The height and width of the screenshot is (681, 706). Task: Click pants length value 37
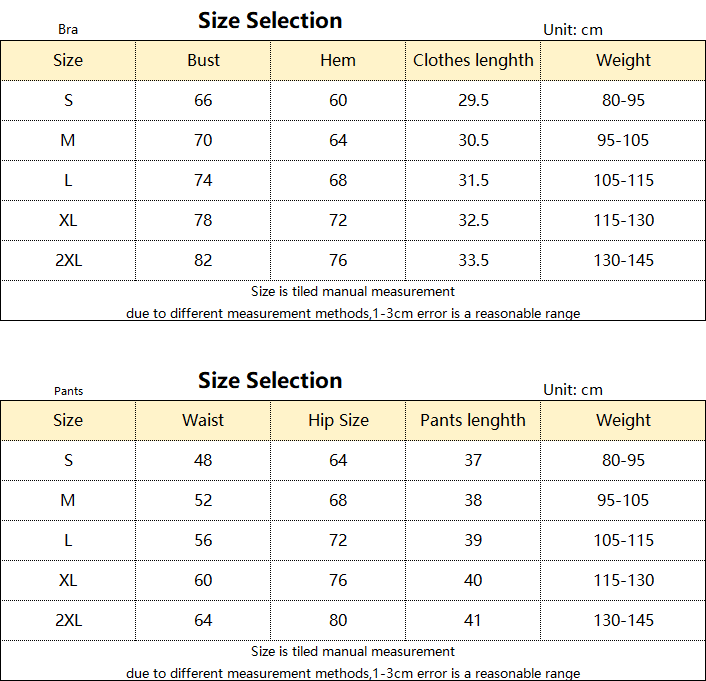(x=473, y=460)
